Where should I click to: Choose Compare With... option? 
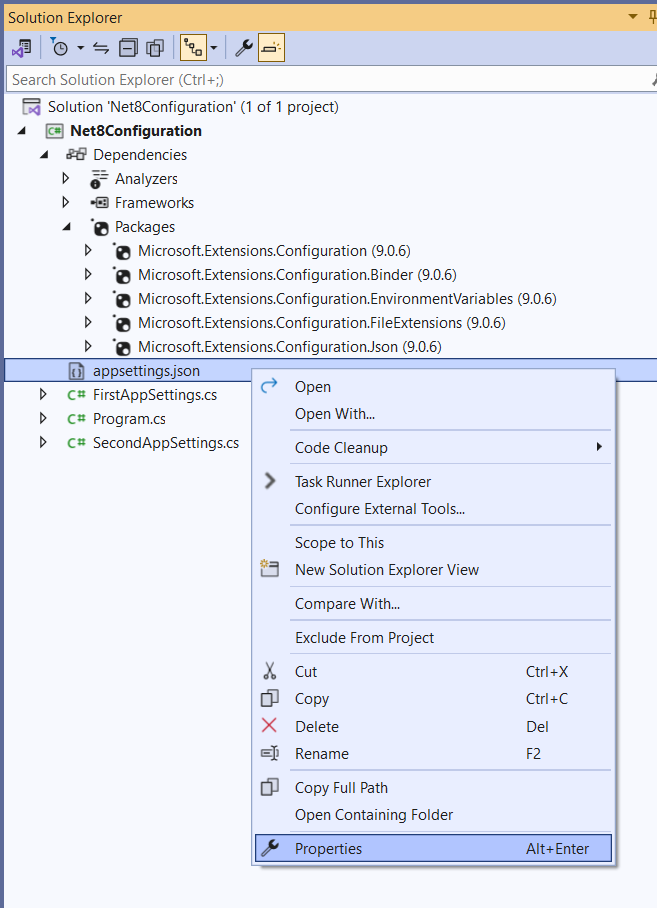click(x=433, y=603)
